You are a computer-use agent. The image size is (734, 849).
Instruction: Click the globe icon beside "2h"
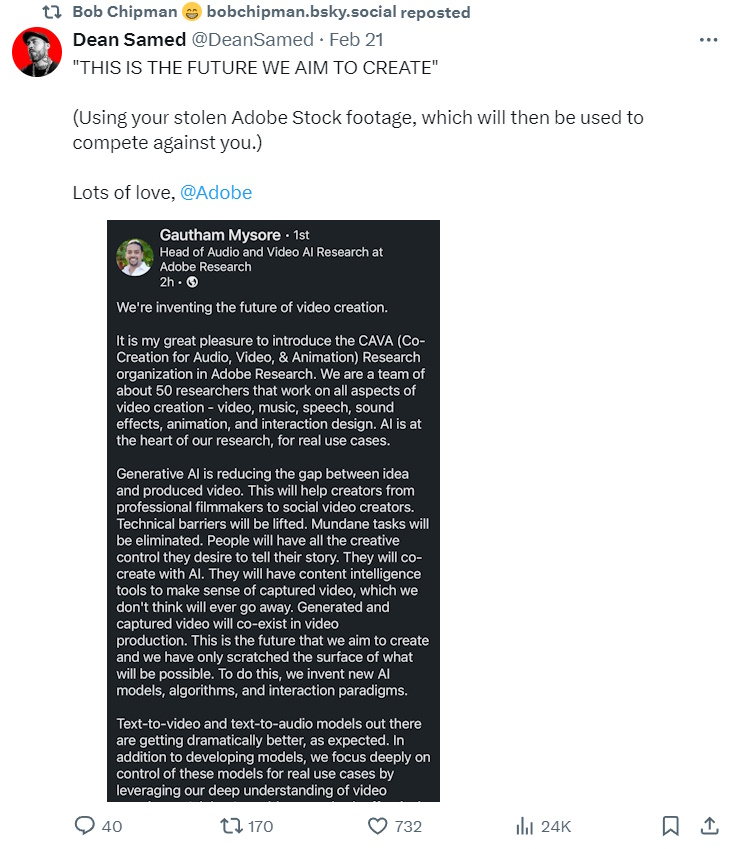pyautogui.click(x=192, y=282)
